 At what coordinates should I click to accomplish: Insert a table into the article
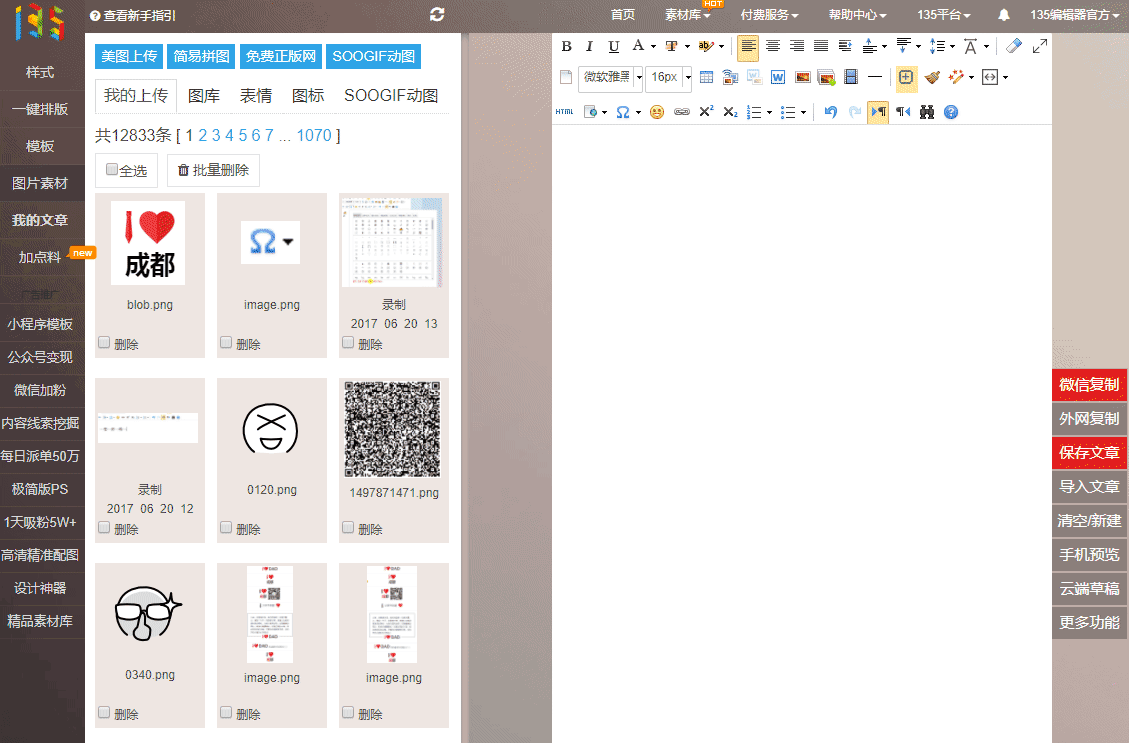[x=706, y=77]
